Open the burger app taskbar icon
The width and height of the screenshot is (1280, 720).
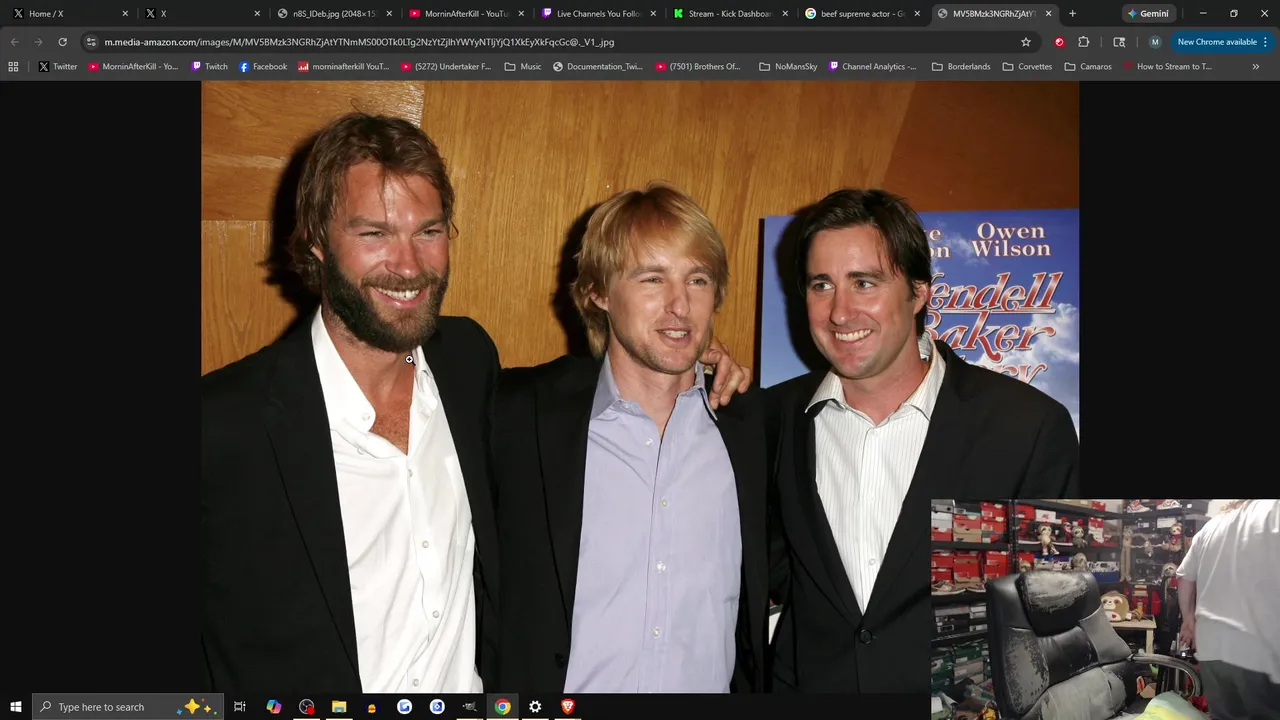click(372, 707)
